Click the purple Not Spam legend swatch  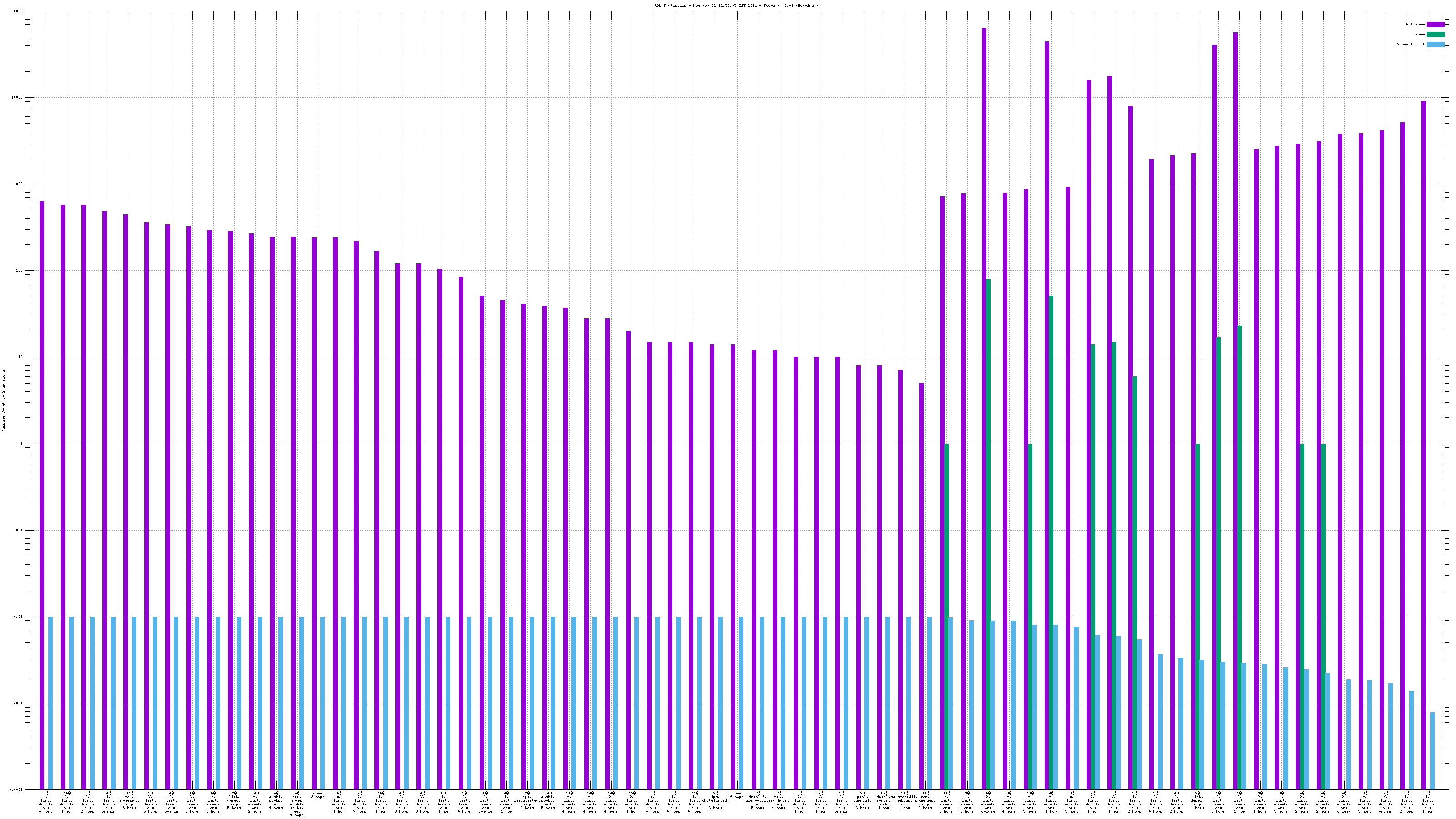[1435, 24]
